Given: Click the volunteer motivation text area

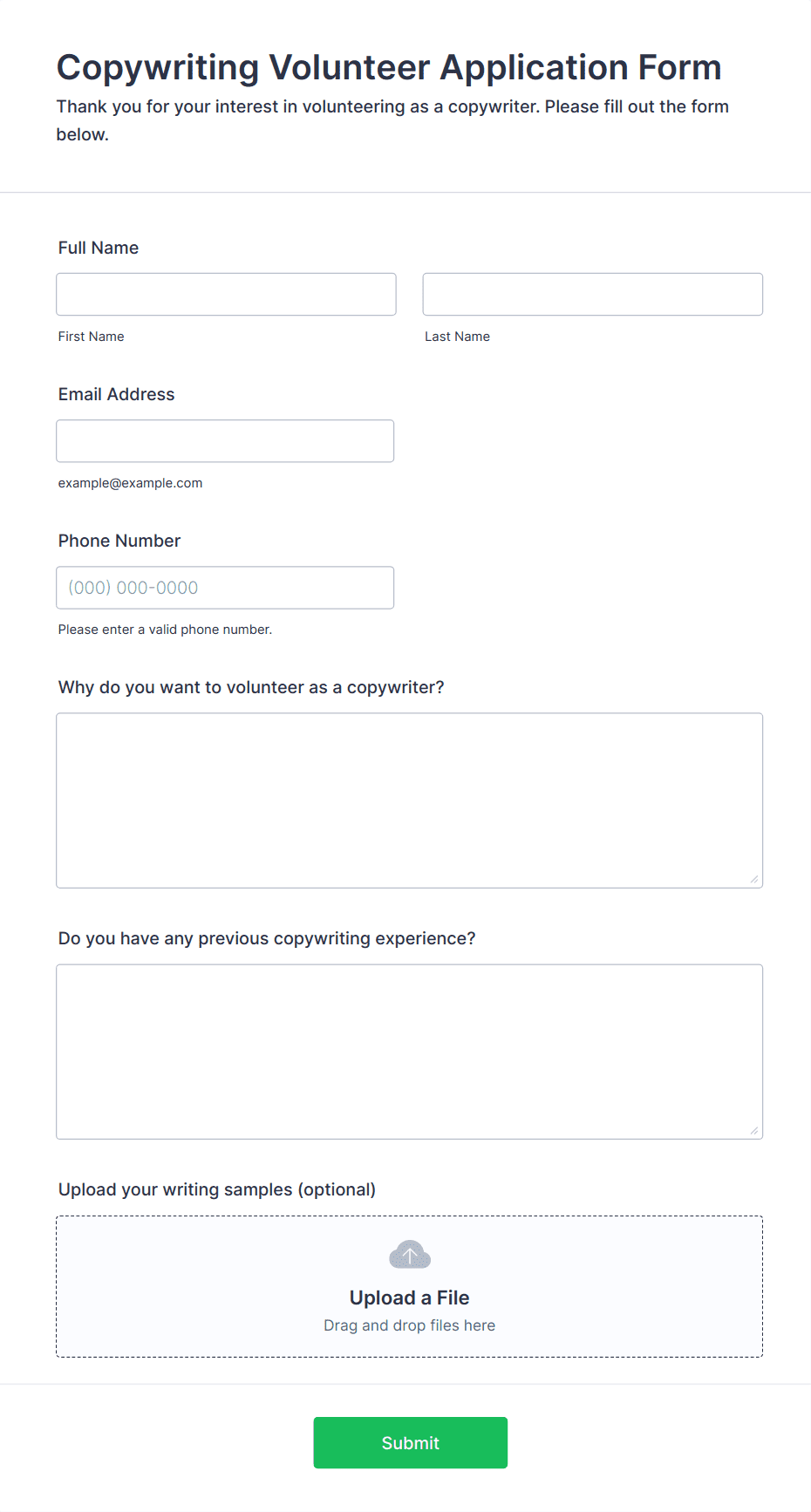Looking at the screenshot, I should pyautogui.click(x=409, y=800).
